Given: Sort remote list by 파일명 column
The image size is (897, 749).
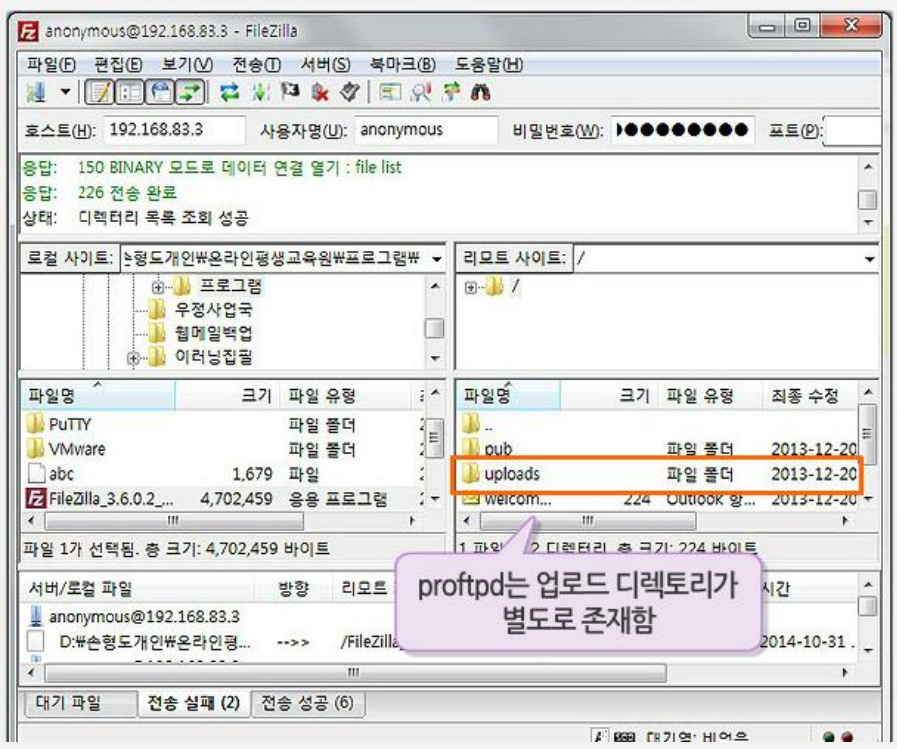Looking at the screenshot, I should (x=509, y=395).
